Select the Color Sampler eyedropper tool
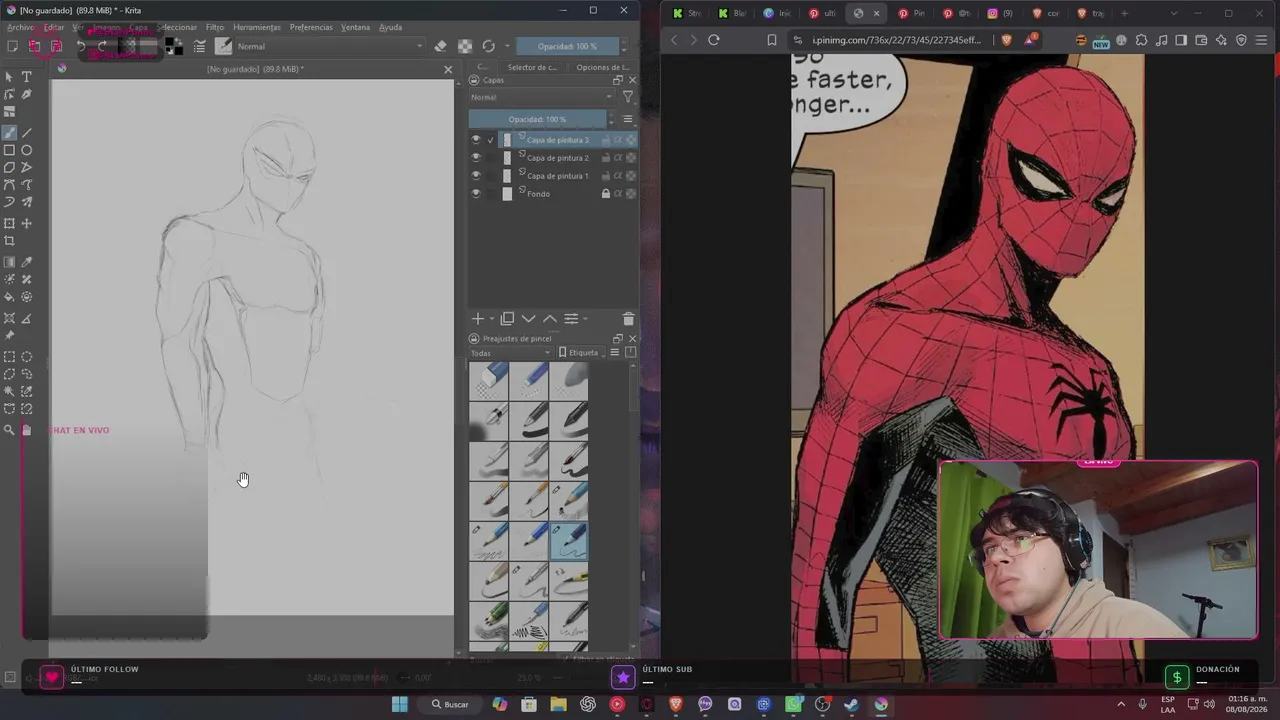Screen dimensions: 1280x720 [x=27, y=262]
